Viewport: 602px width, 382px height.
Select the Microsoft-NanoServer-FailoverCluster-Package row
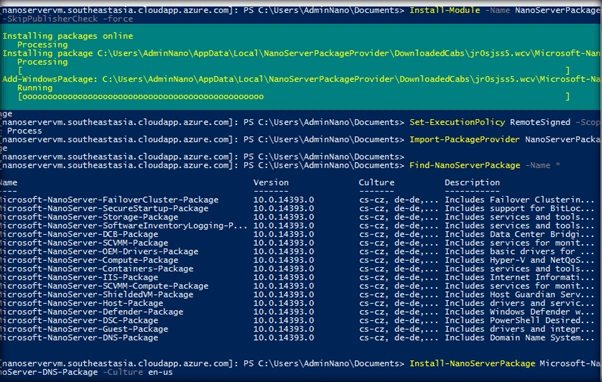[x=297, y=200]
